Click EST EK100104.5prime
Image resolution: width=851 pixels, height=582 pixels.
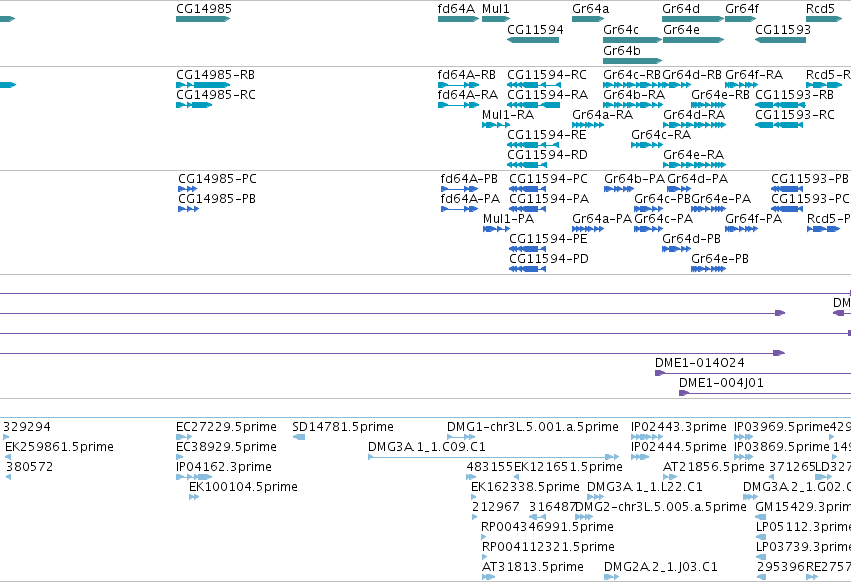point(194,497)
